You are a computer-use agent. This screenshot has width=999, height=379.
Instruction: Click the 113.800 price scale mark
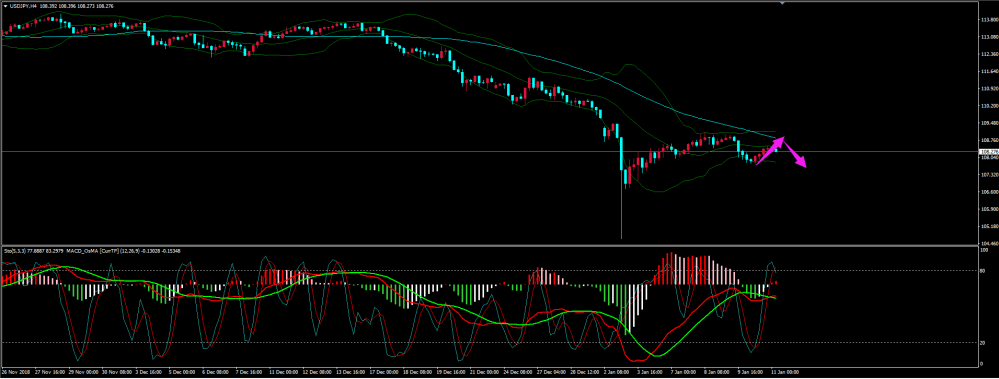coord(988,20)
